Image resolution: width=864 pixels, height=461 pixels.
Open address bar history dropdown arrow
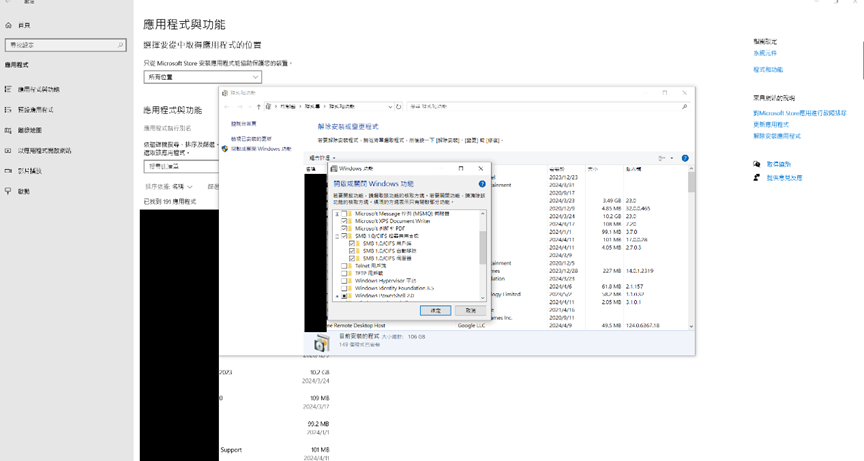pos(390,106)
